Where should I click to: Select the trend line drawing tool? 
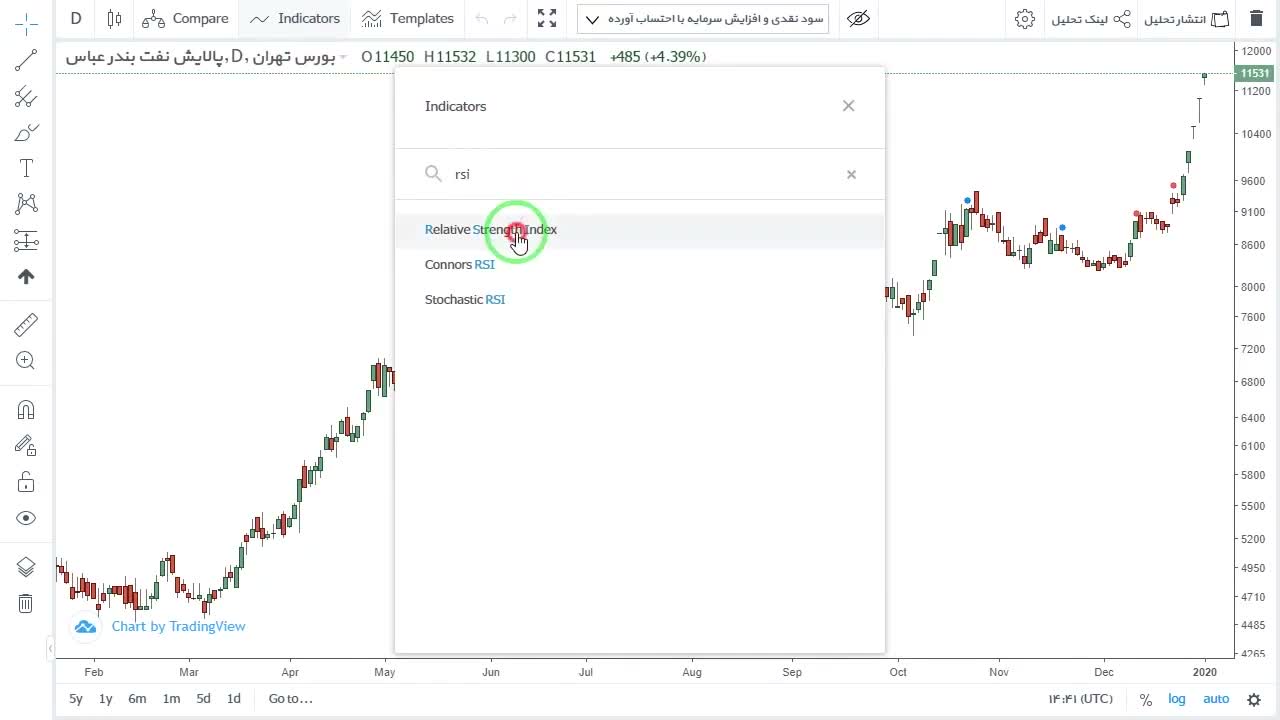coord(26,61)
